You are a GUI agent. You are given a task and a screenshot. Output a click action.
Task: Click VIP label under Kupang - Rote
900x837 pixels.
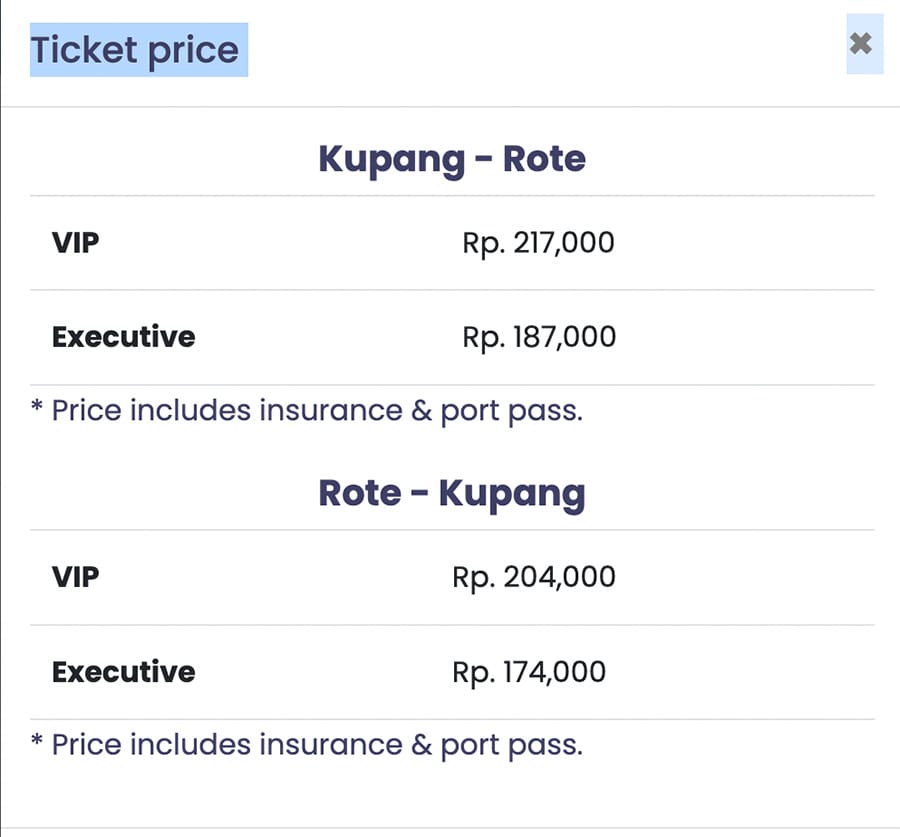tap(75, 243)
